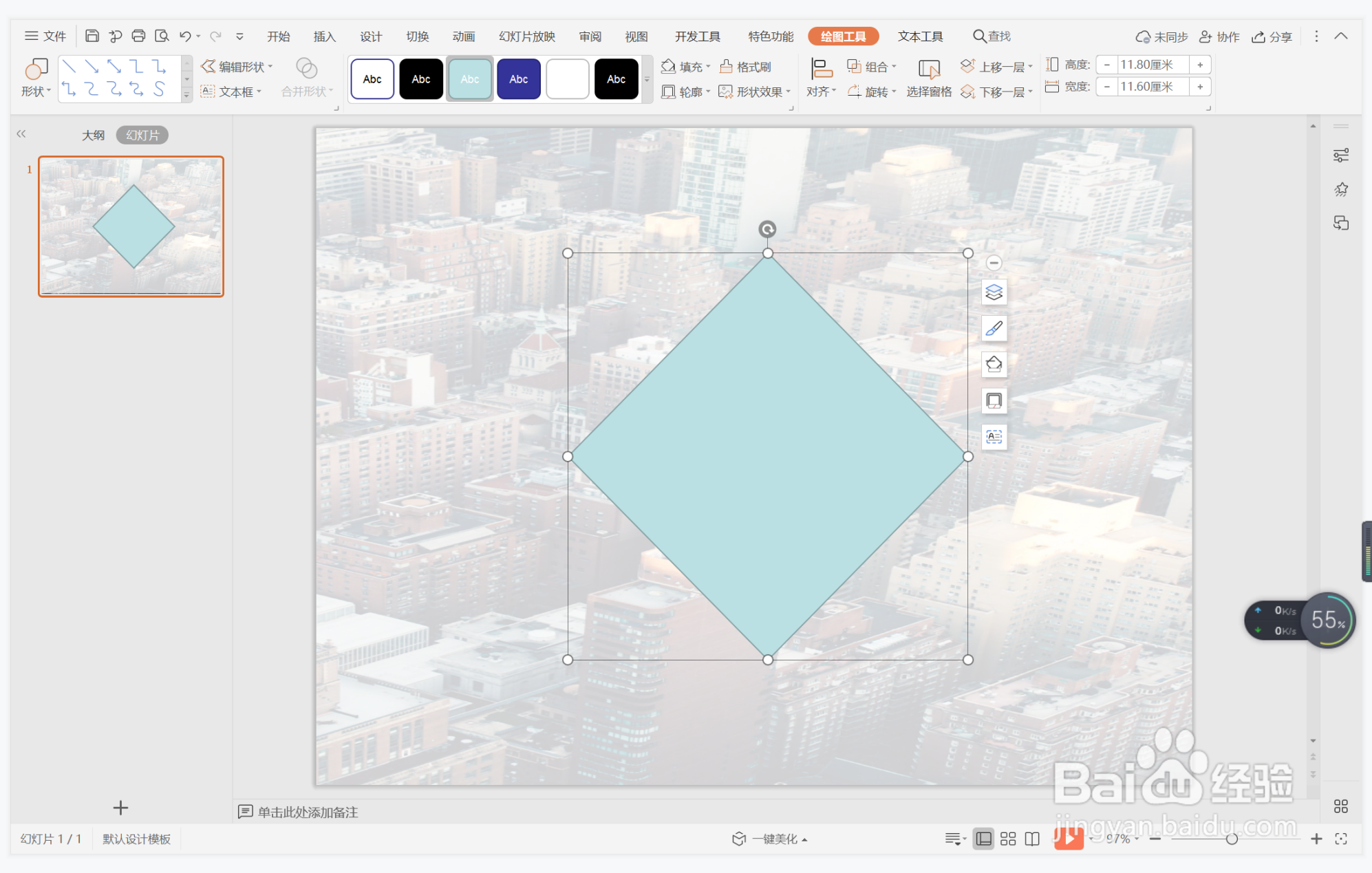1372x873 pixels.
Task: Open the Selection Pane (选择窗格)
Action: [928, 78]
